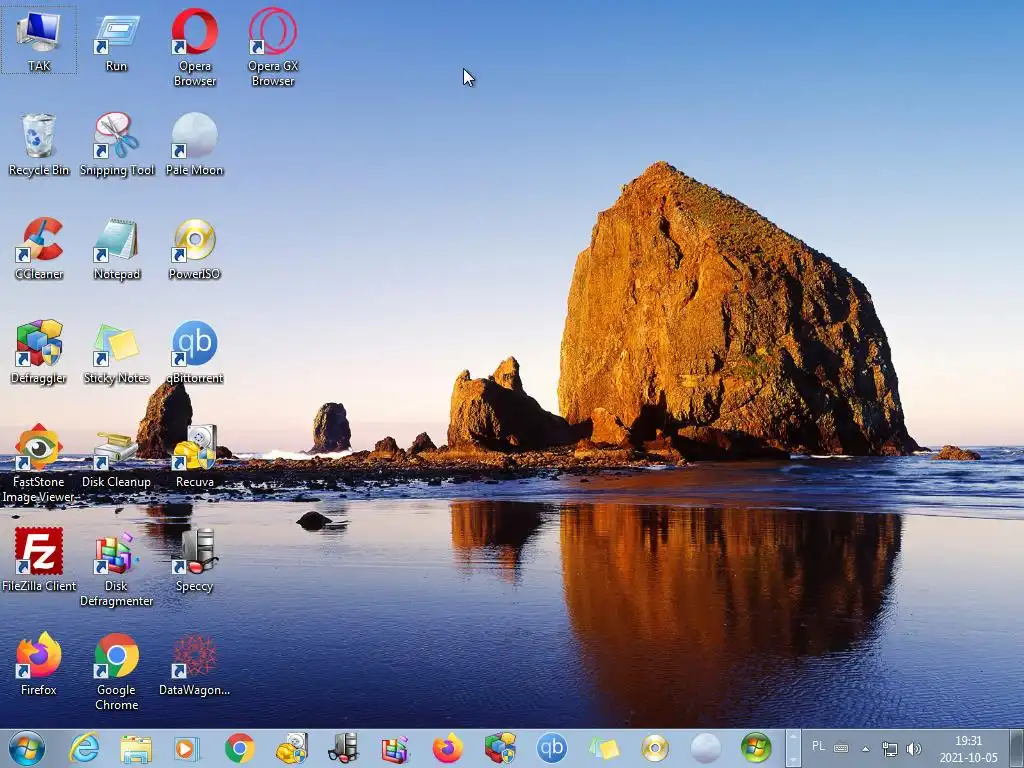Select the FileZilla Client desktop shortcut
Screen dimensions: 1024x768
point(39,560)
